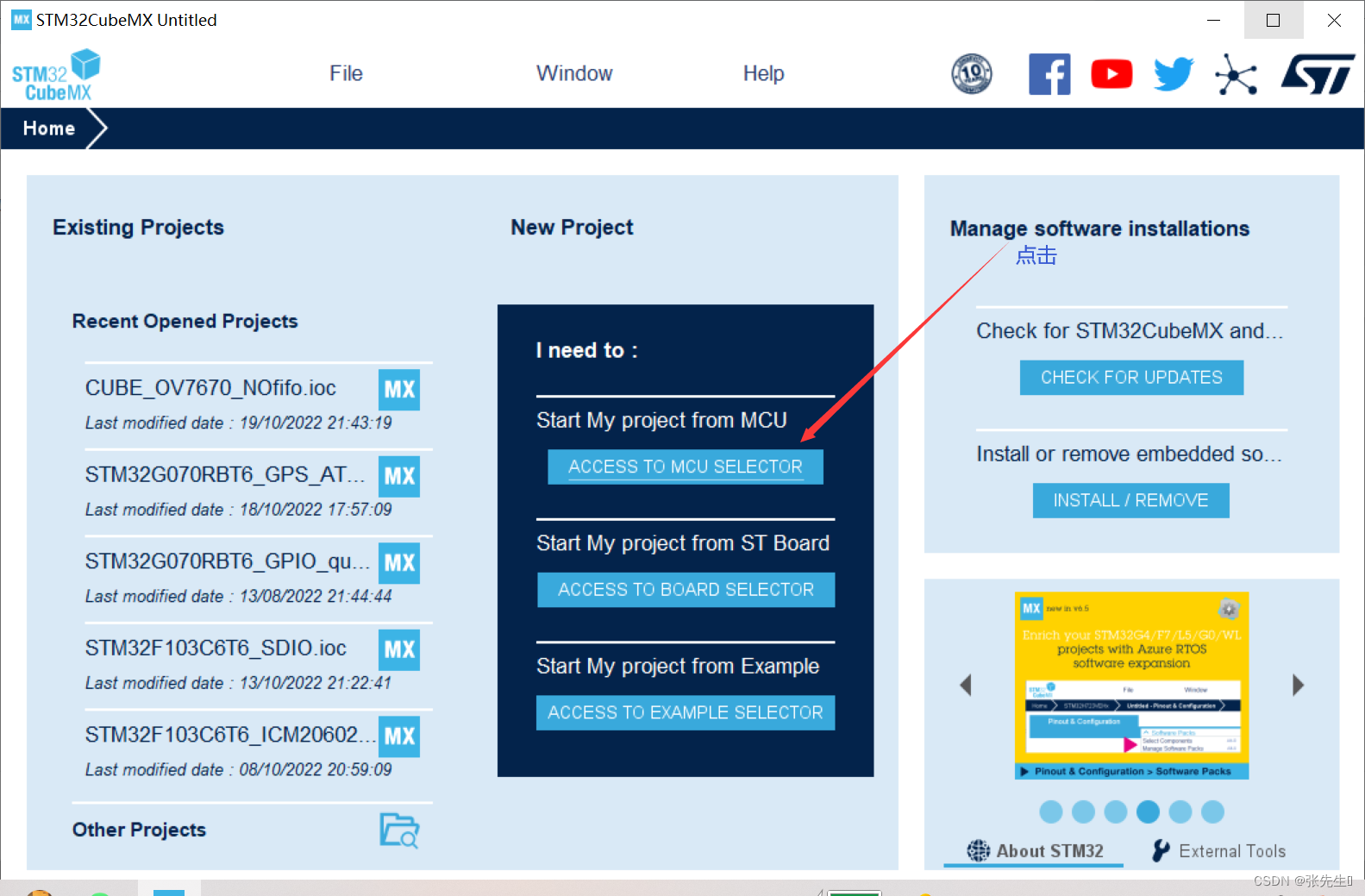
Task: Click 'Manage software installations' heading
Action: click(1099, 229)
